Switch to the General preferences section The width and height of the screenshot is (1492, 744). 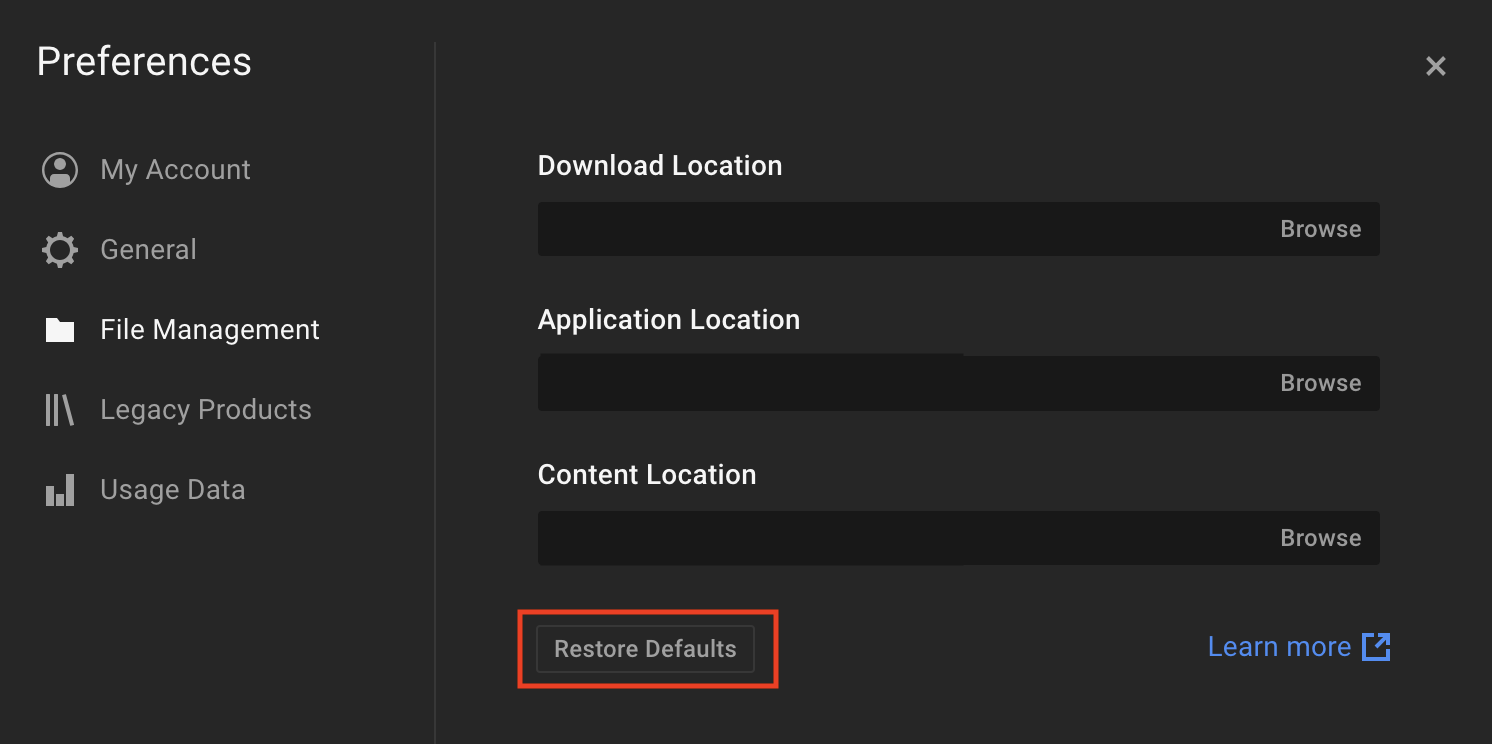click(148, 249)
